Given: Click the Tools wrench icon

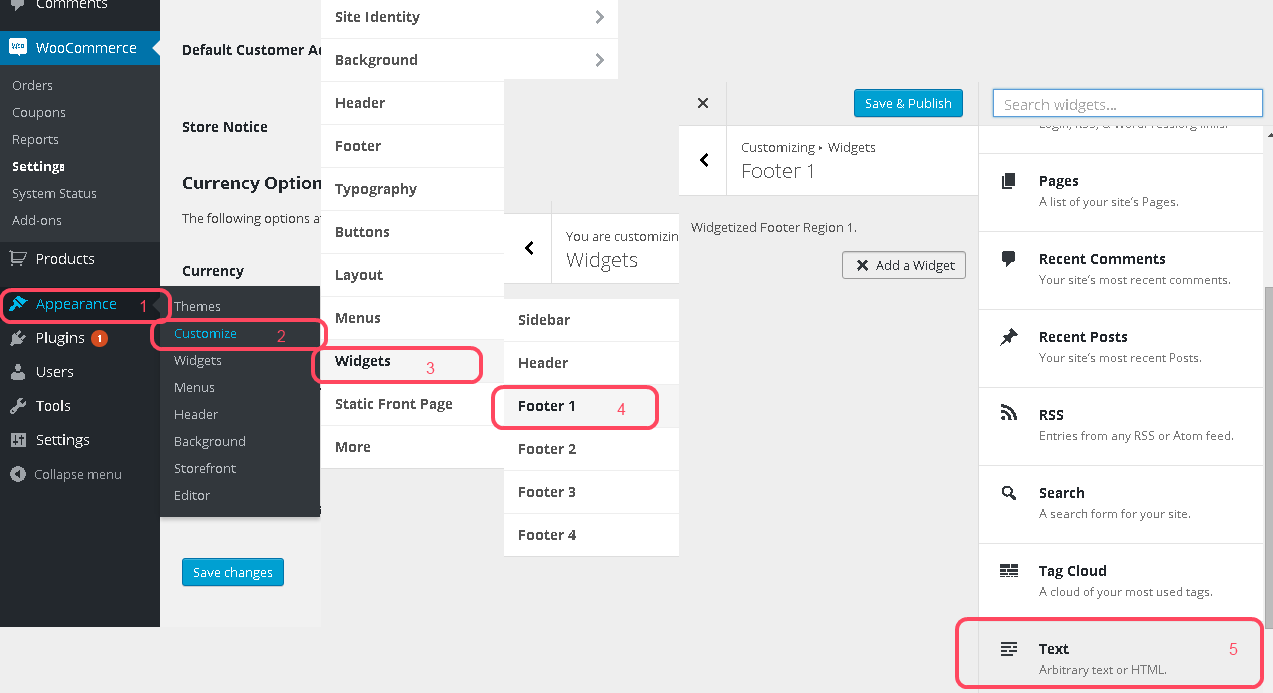Looking at the screenshot, I should pyautogui.click(x=18, y=406).
